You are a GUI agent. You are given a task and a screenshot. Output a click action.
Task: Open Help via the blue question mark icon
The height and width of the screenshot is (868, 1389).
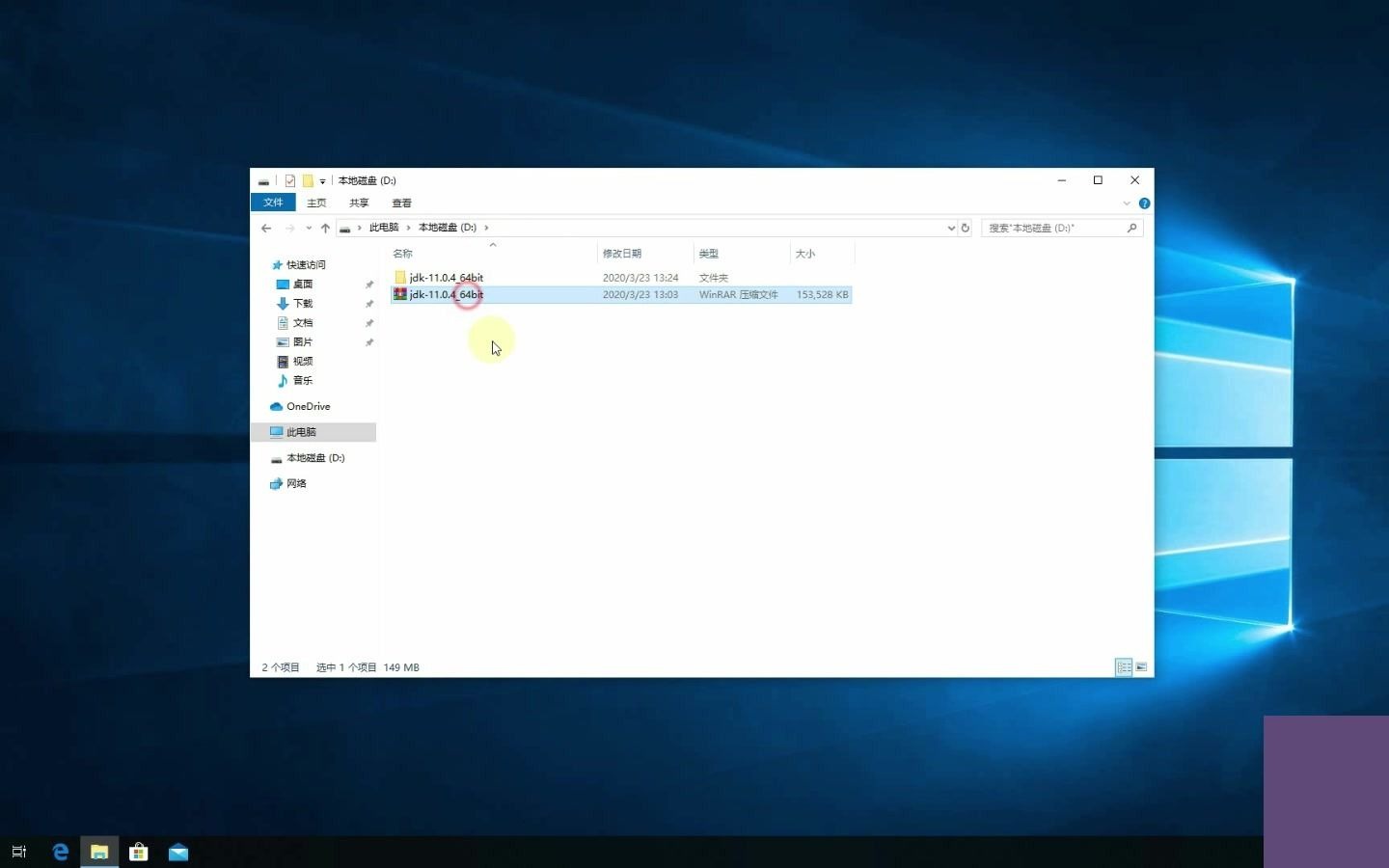[1144, 203]
